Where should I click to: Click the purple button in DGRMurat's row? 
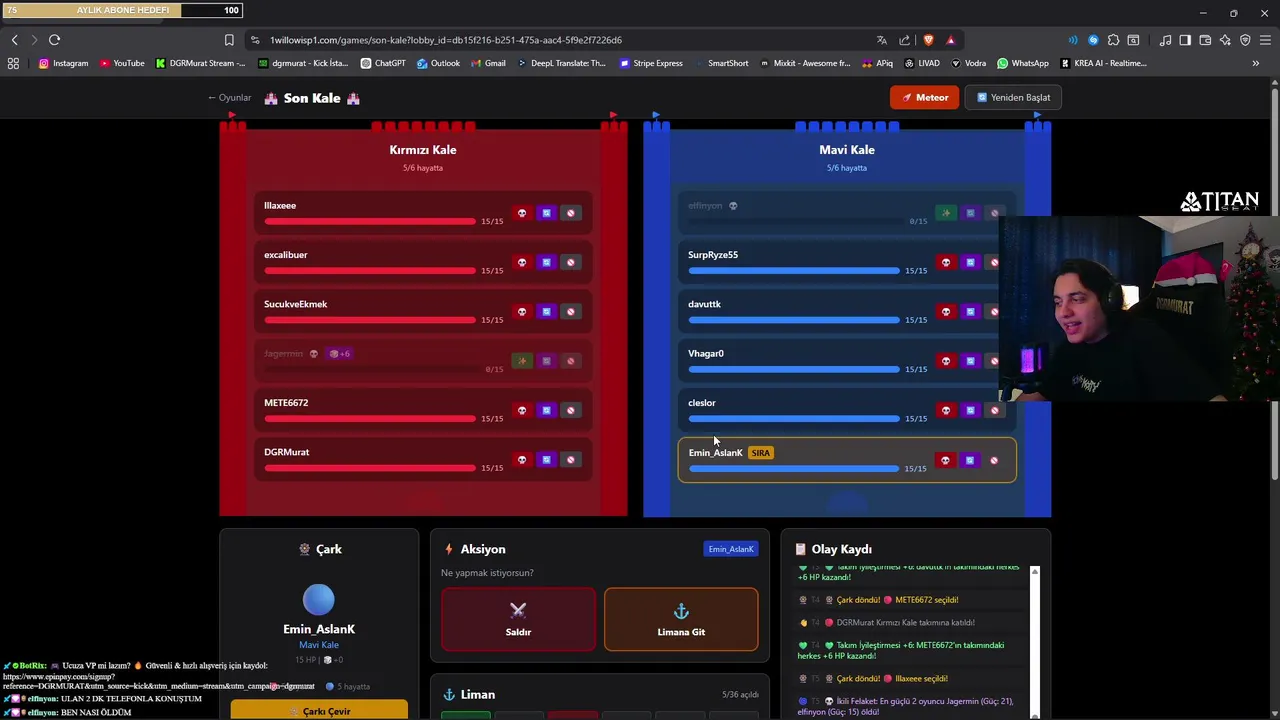click(x=546, y=460)
